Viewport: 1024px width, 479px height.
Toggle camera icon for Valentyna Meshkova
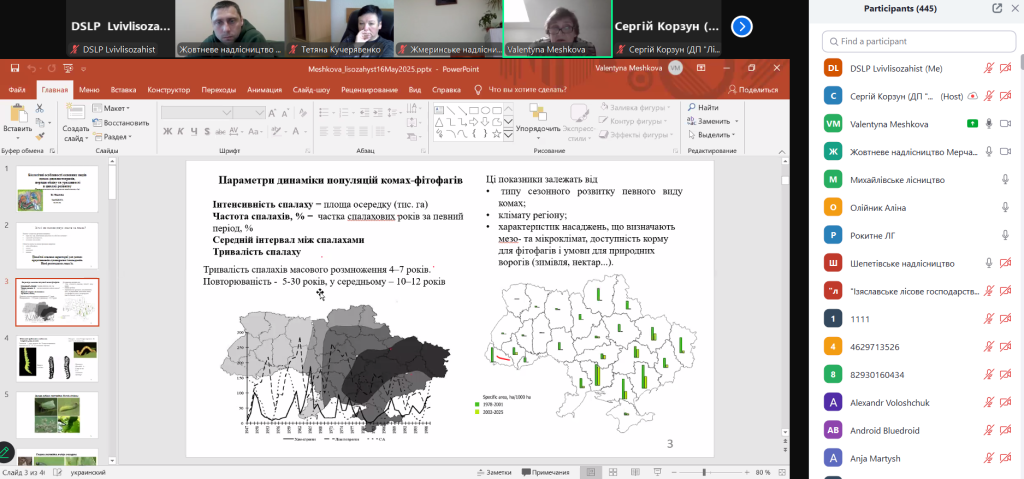click(x=1006, y=124)
